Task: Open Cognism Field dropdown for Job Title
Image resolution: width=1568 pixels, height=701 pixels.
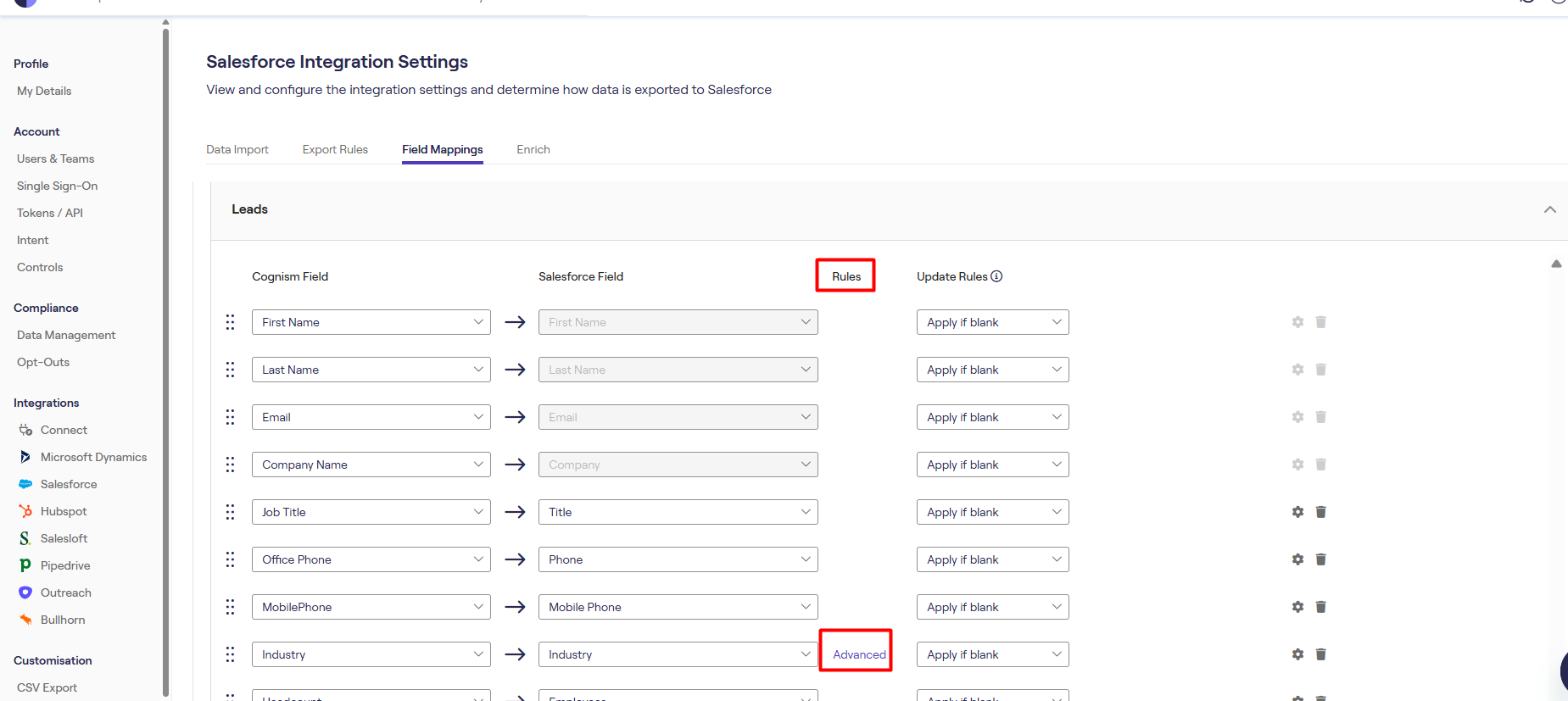Action: [371, 512]
